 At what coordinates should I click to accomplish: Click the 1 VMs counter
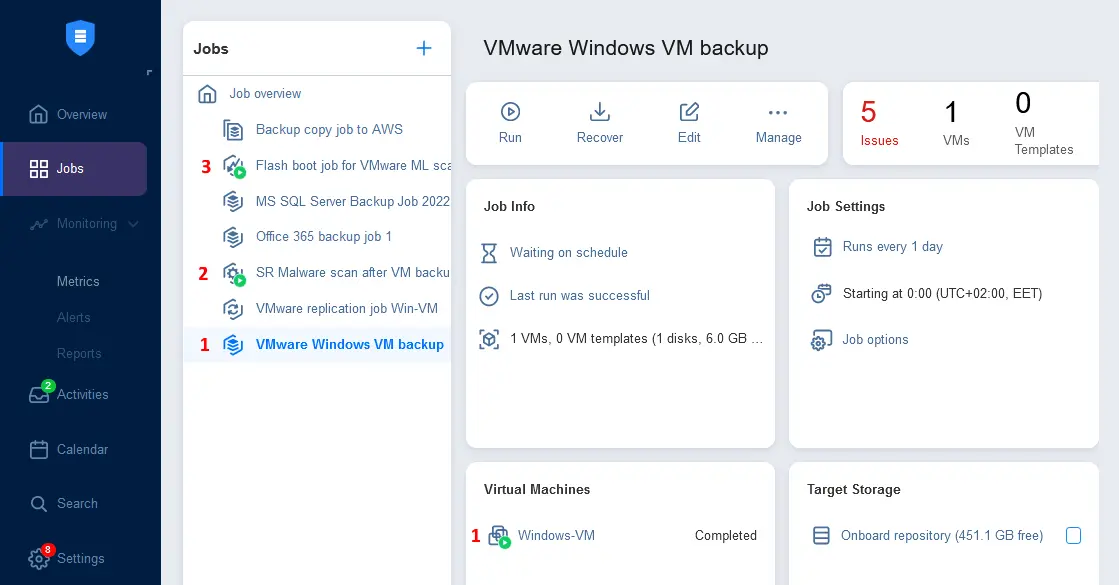click(x=956, y=123)
